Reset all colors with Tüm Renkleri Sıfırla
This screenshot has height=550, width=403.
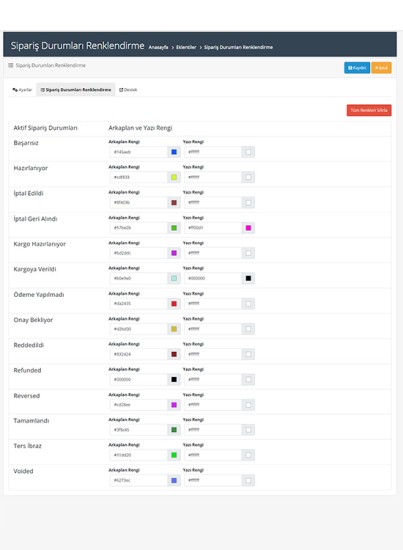[x=369, y=110]
